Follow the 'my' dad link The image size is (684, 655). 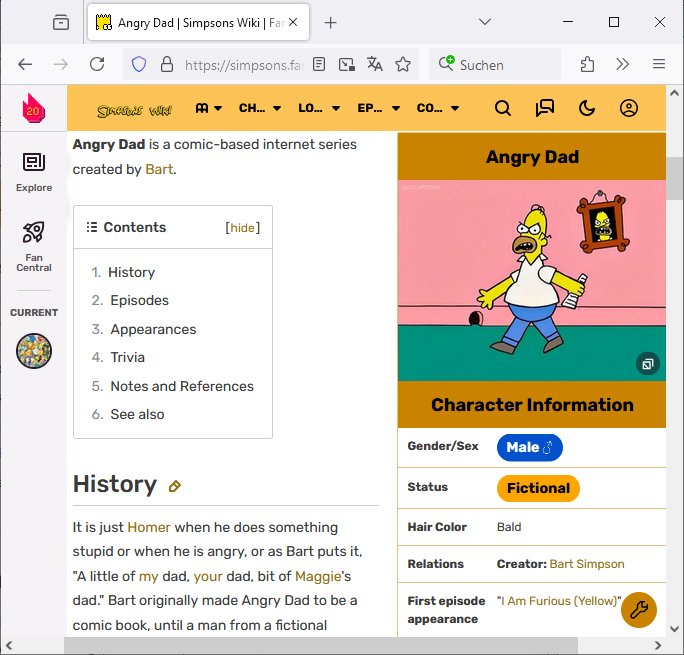(x=148, y=577)
